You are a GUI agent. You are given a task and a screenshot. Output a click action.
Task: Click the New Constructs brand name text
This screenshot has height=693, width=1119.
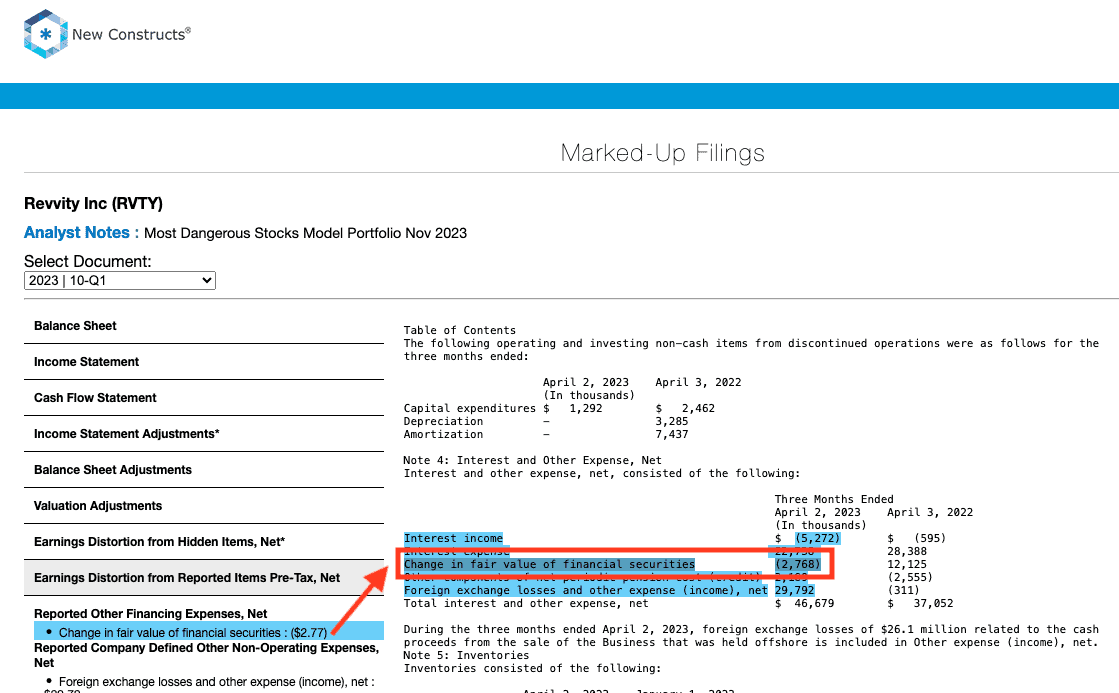[x=131, y=34]
